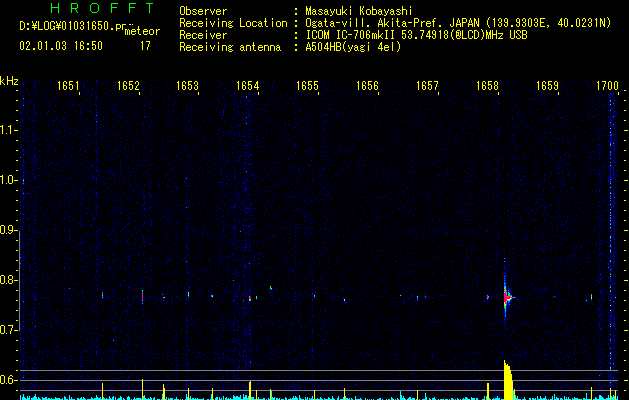Click the tall yellow intensity peak after 1658
629x400 pixels.
click(508, 380)
